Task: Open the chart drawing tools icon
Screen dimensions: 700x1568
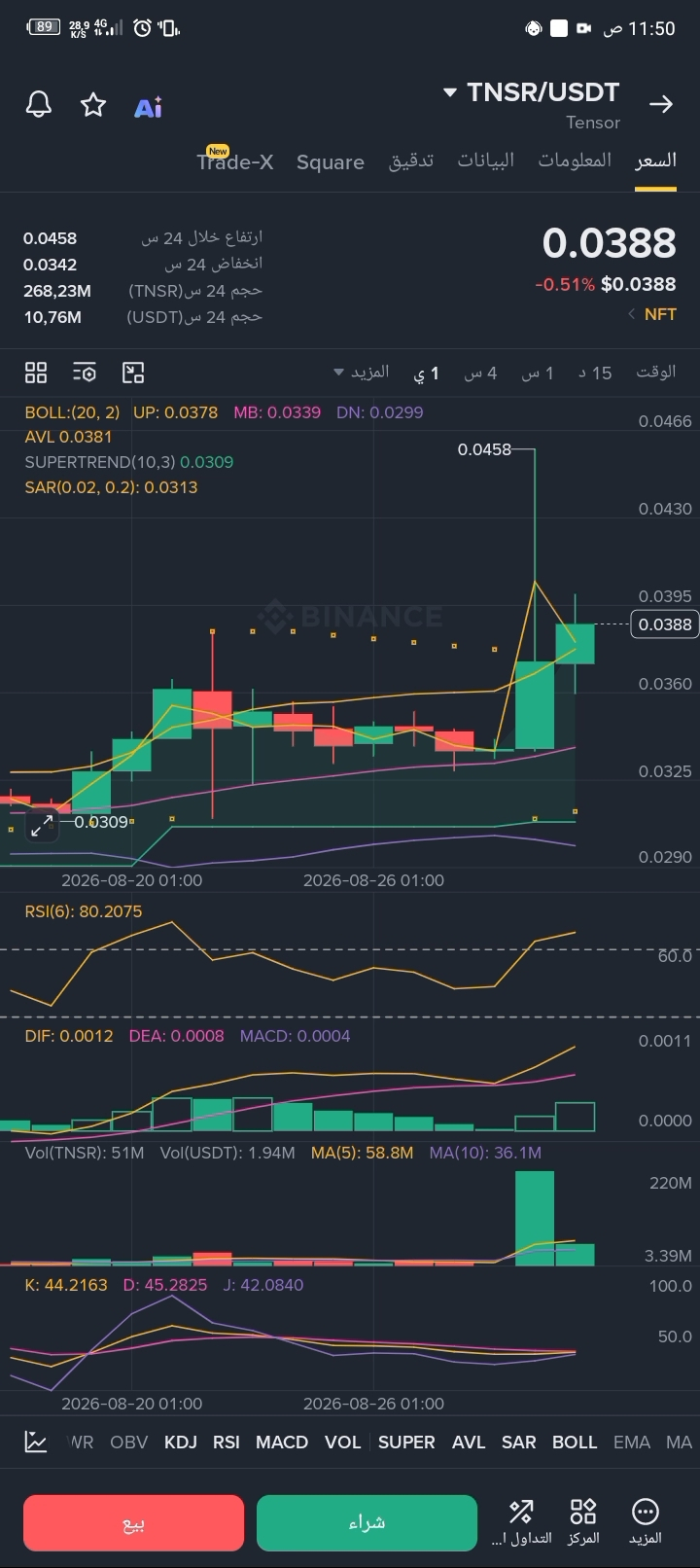Action: [133, 373]
